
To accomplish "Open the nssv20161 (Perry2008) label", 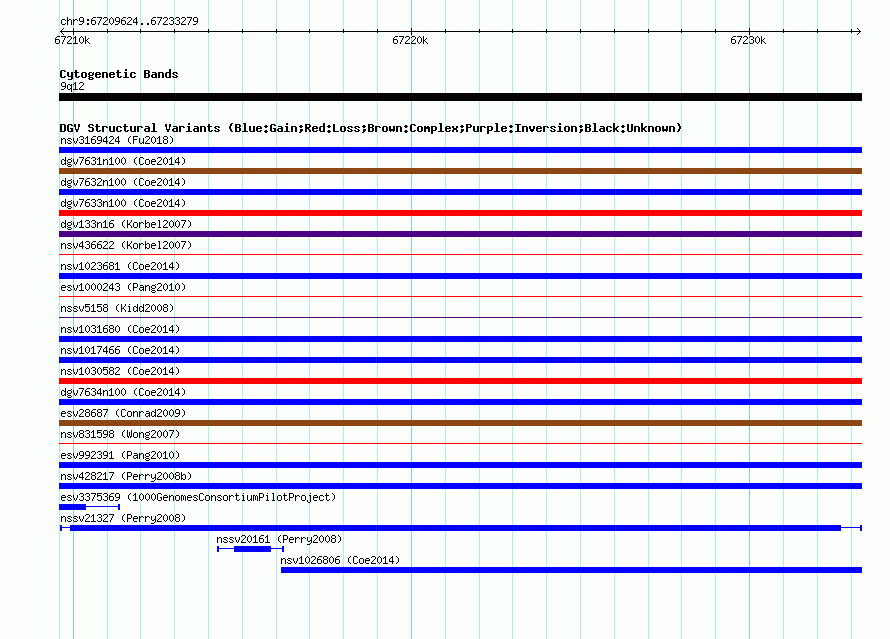I will click(x=279, y=539).
